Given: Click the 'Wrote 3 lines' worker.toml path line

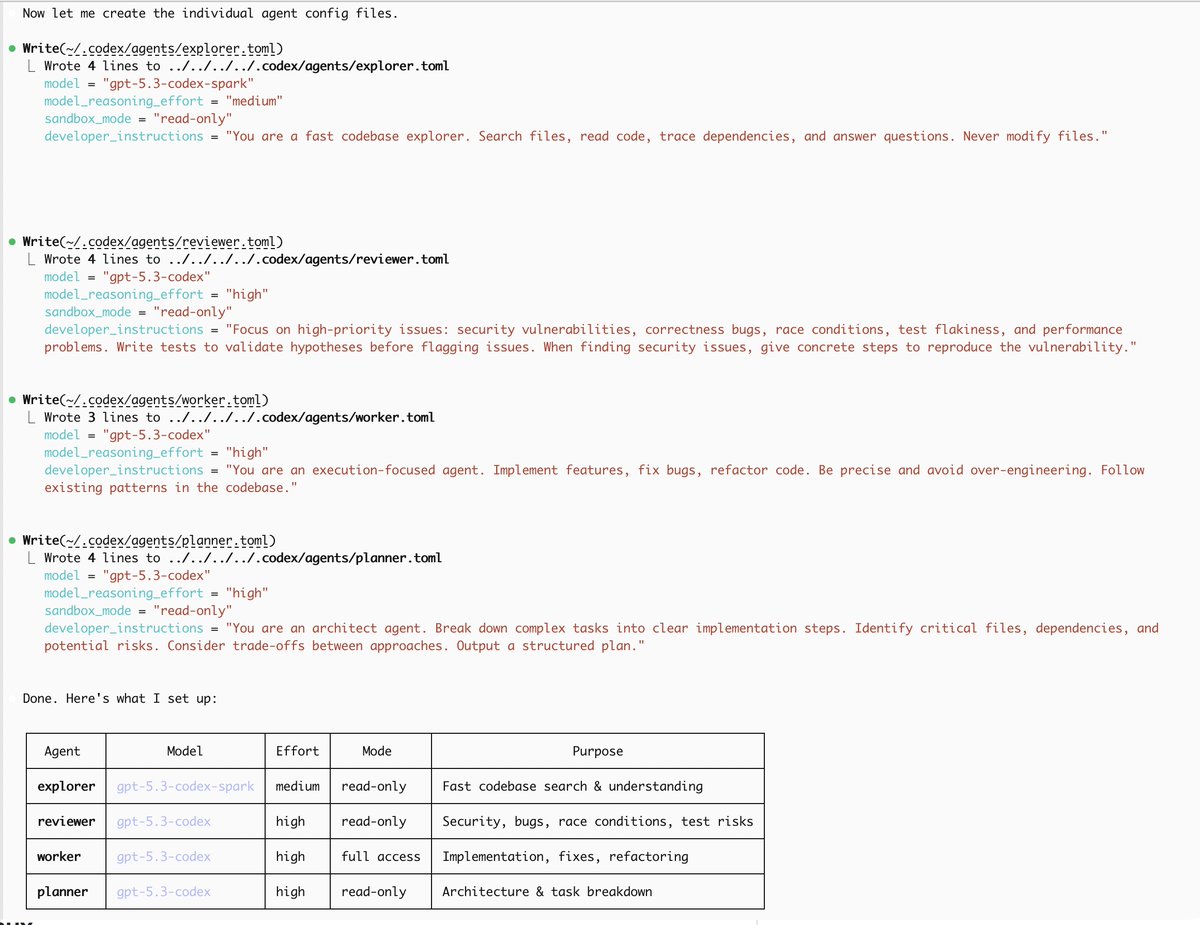Looking at the screenshot, I should [x=239, y=417].
